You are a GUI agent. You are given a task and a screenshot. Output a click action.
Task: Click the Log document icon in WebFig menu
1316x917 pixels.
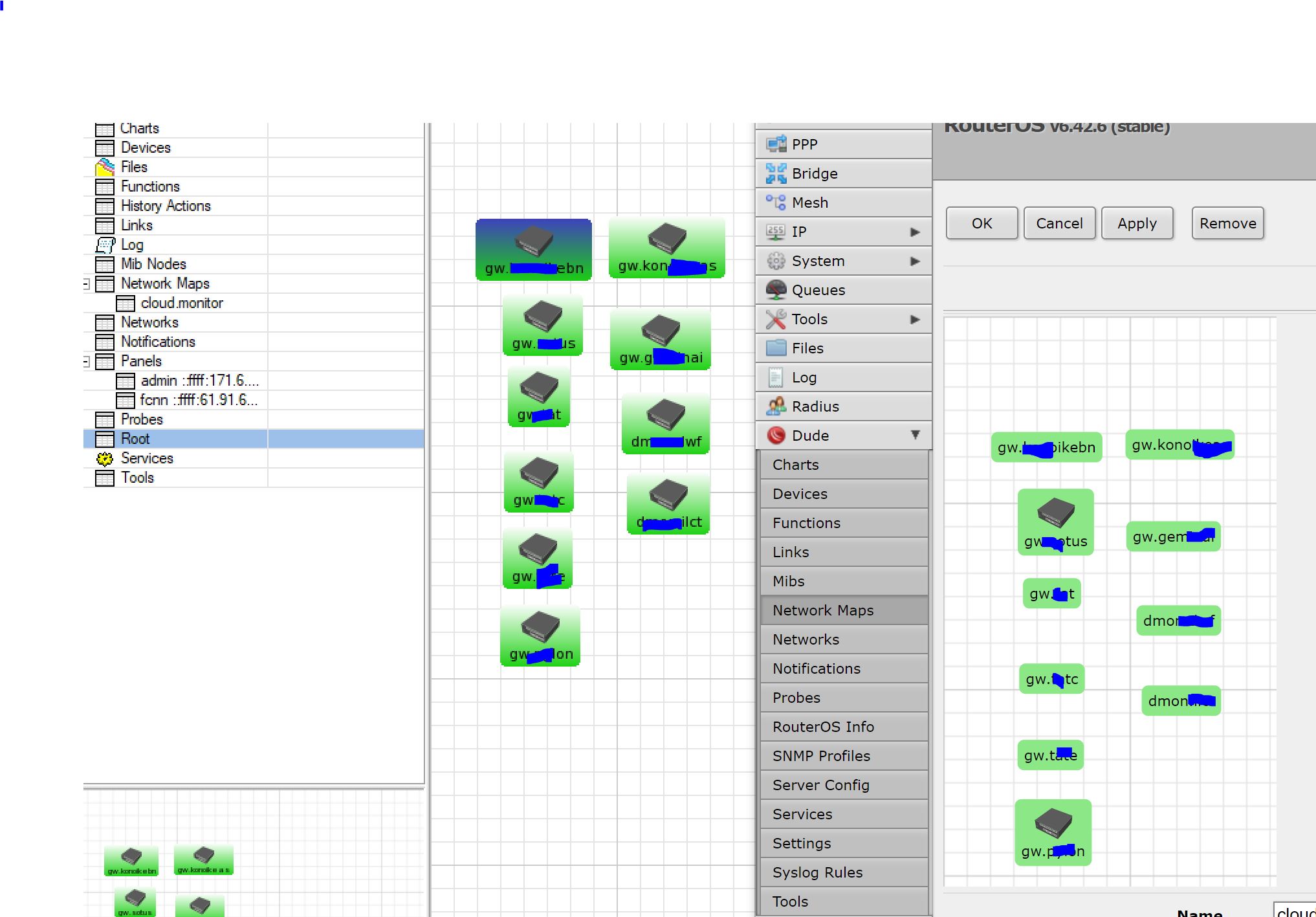pyautogui.click(x=776, y=377)
